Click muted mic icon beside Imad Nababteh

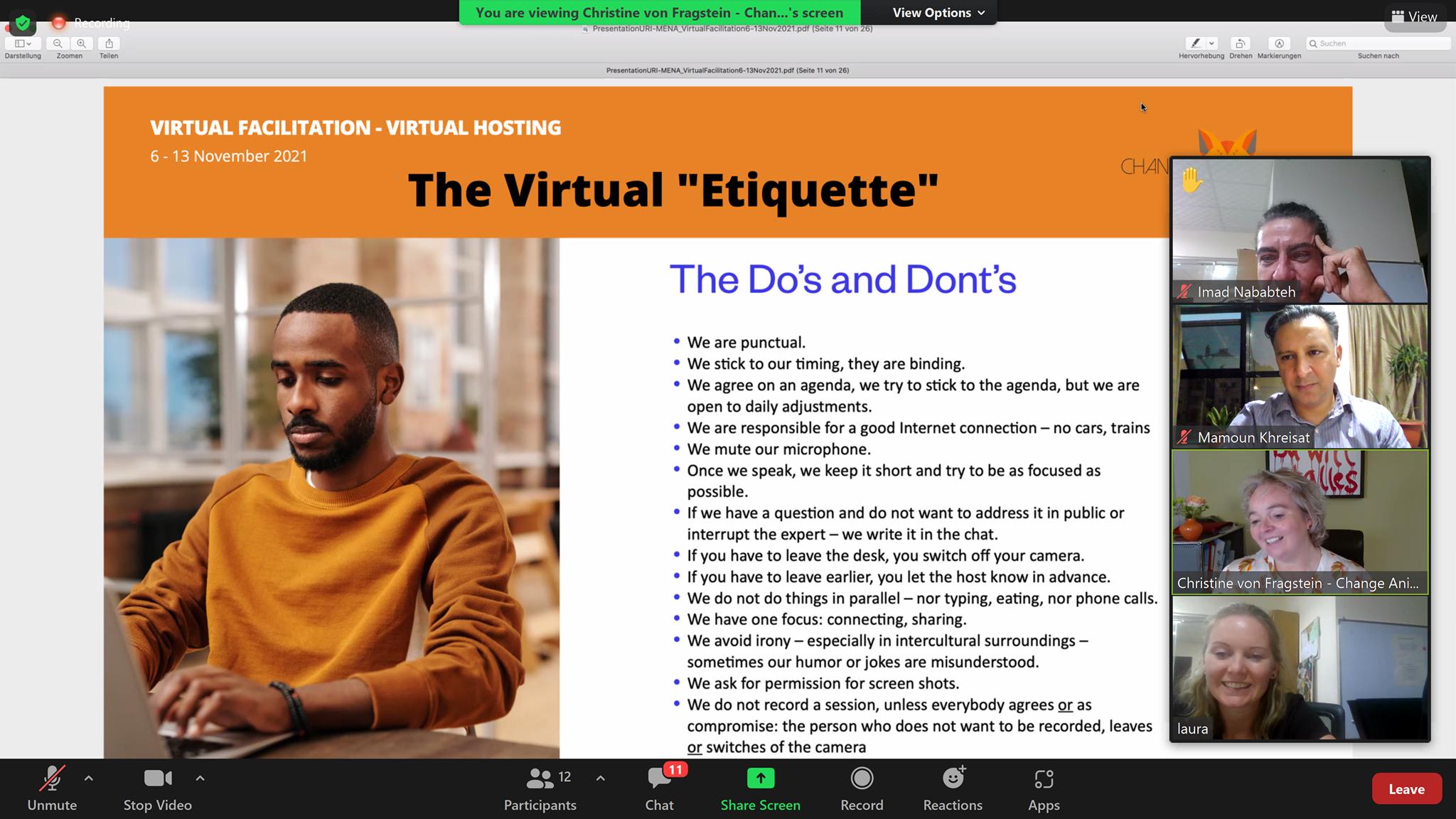(1184, 291)
